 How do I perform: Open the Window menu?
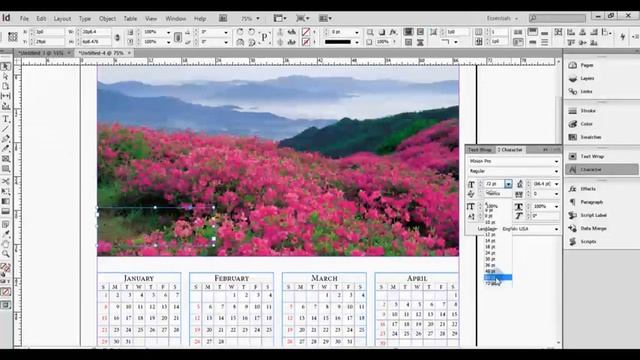[176, 19]
